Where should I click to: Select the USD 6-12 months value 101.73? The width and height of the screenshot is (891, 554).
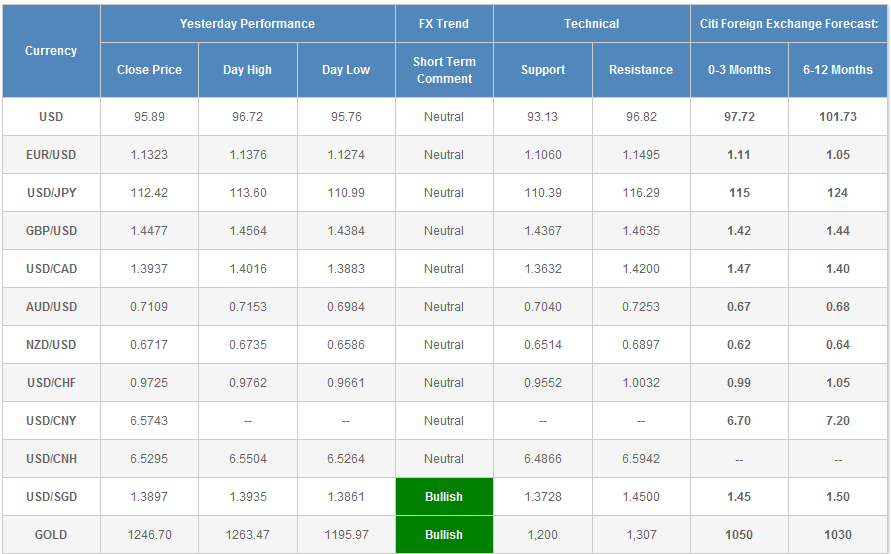[838, 117]
